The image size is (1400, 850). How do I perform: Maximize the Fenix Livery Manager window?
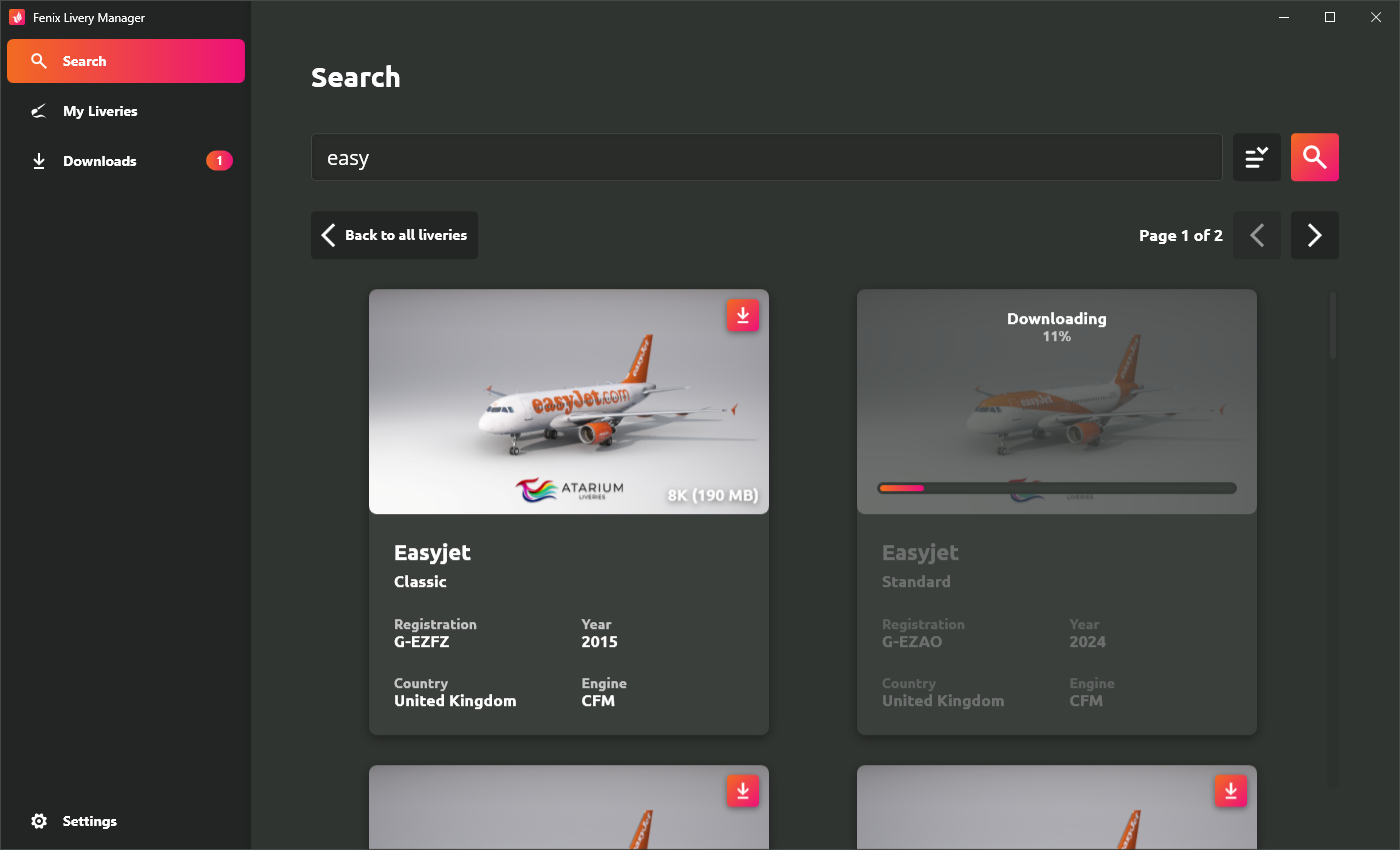pos(1329,17)
